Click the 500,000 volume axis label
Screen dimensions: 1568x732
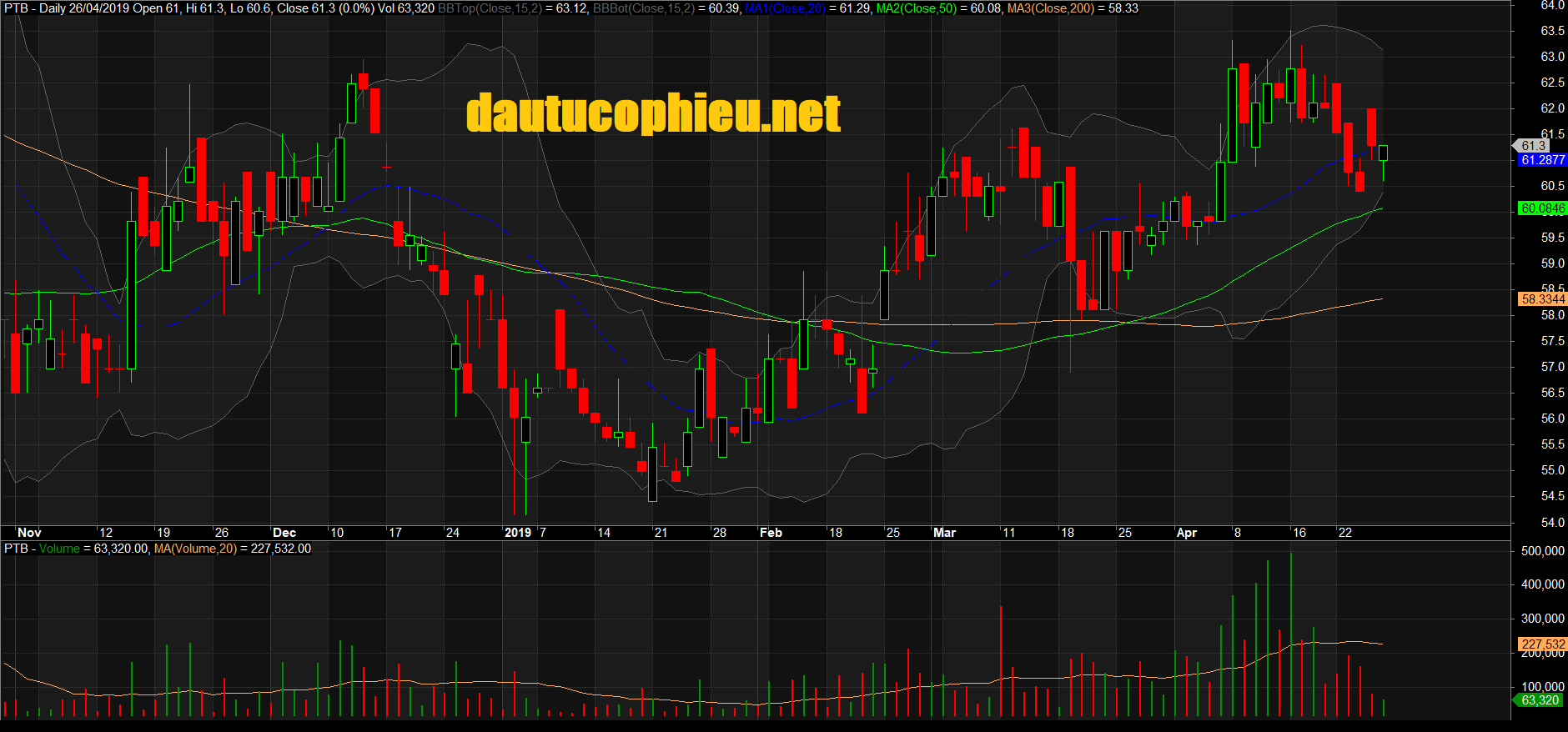[x=1542, y=551]
